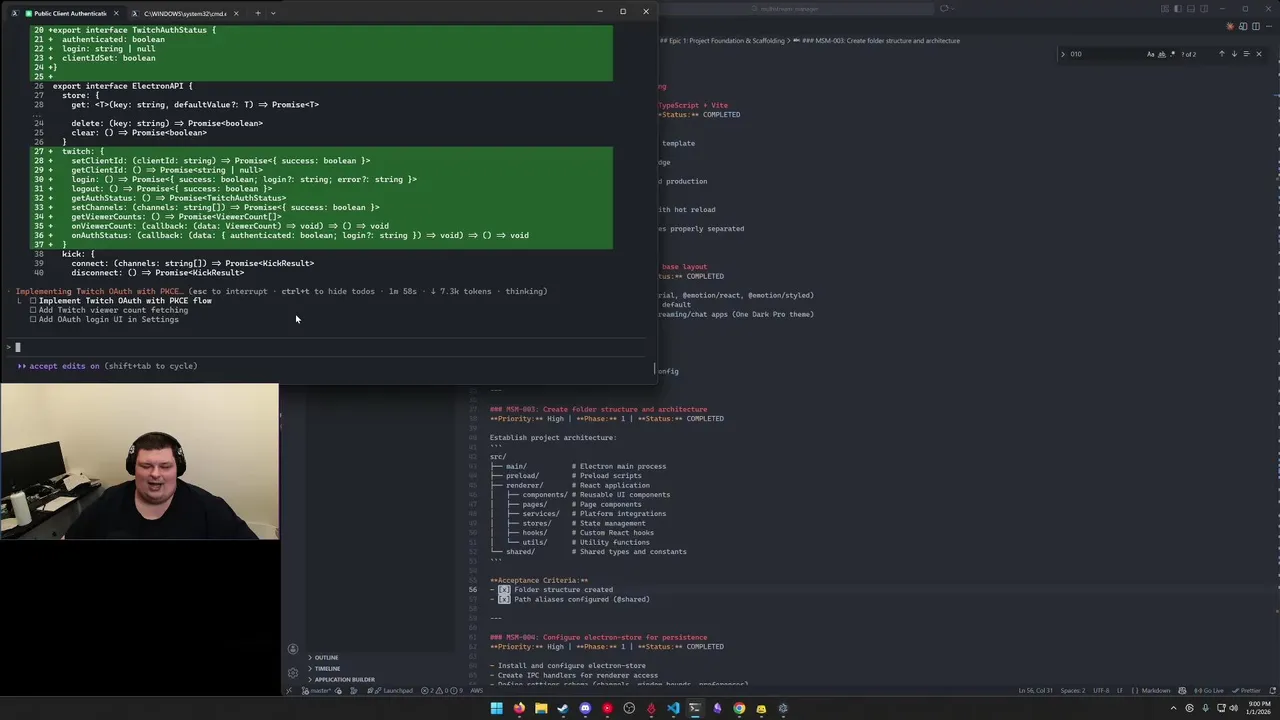Click 'Add OAuth login UI in Settings' todo
1280x720 pixels.
[x=108, y=319]
